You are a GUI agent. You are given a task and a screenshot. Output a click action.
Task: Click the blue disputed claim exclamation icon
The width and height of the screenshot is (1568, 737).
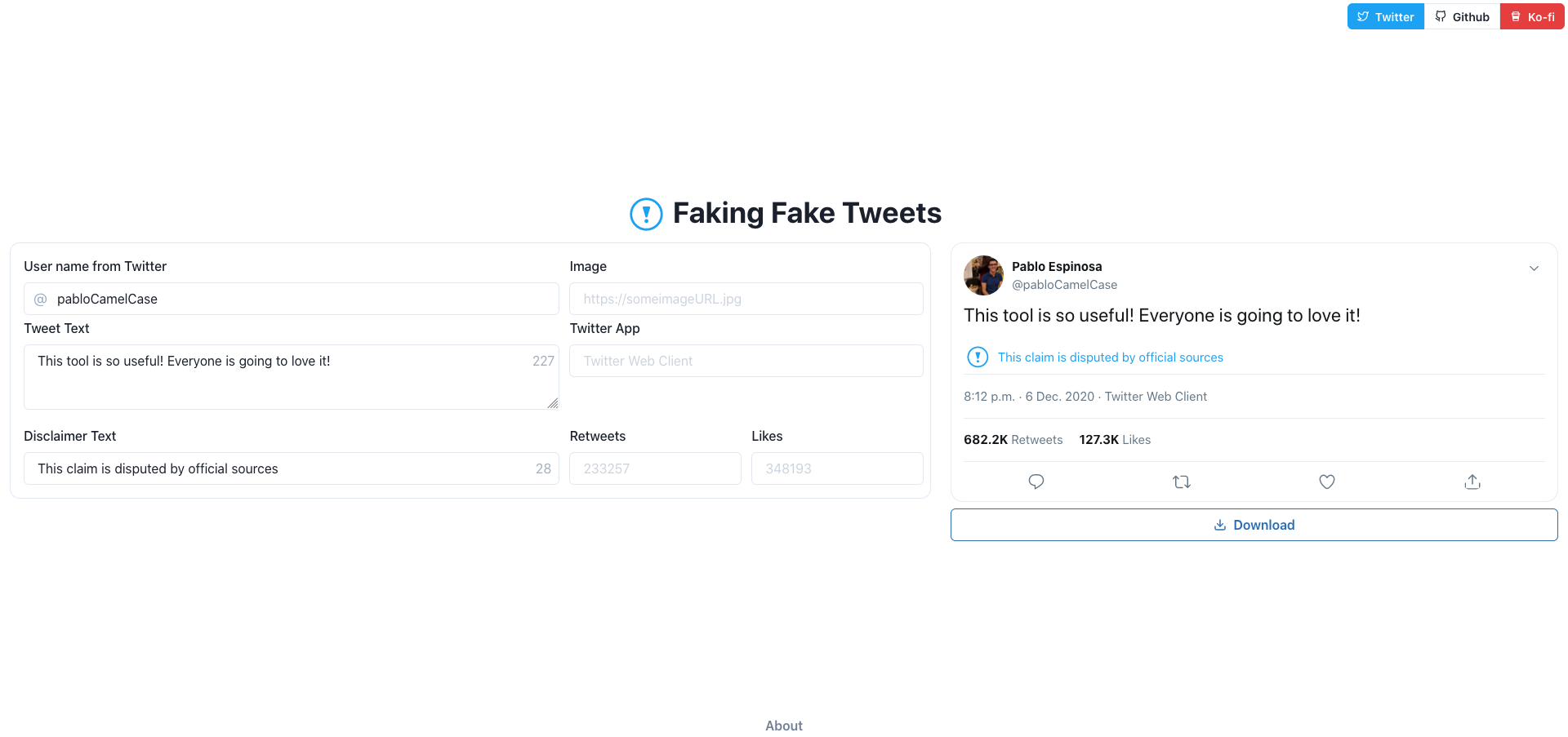(977, 357)
